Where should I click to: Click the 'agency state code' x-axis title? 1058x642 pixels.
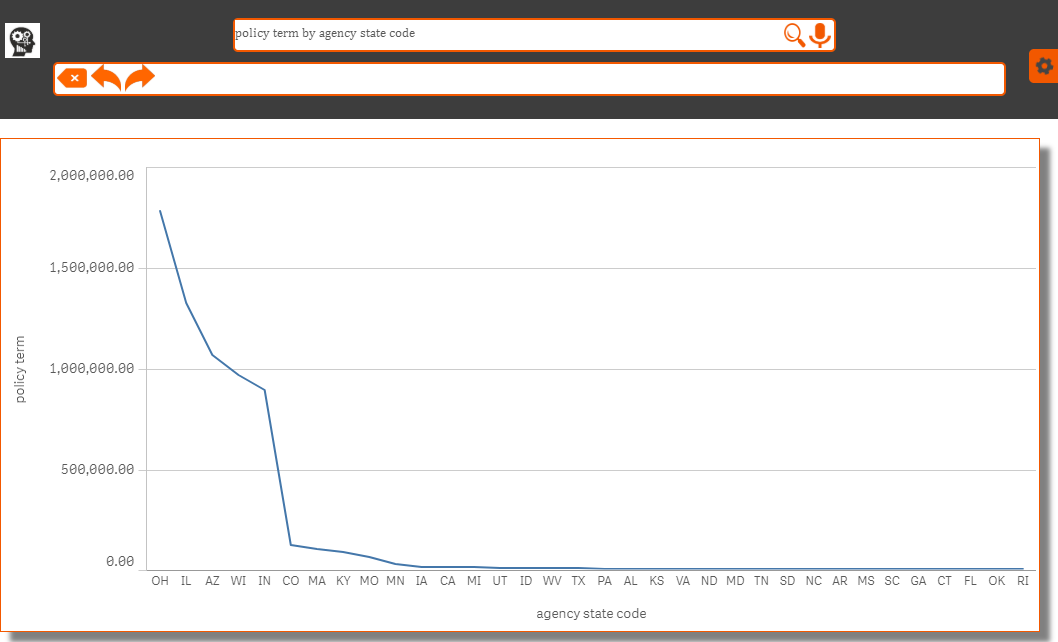pos(591,614)
